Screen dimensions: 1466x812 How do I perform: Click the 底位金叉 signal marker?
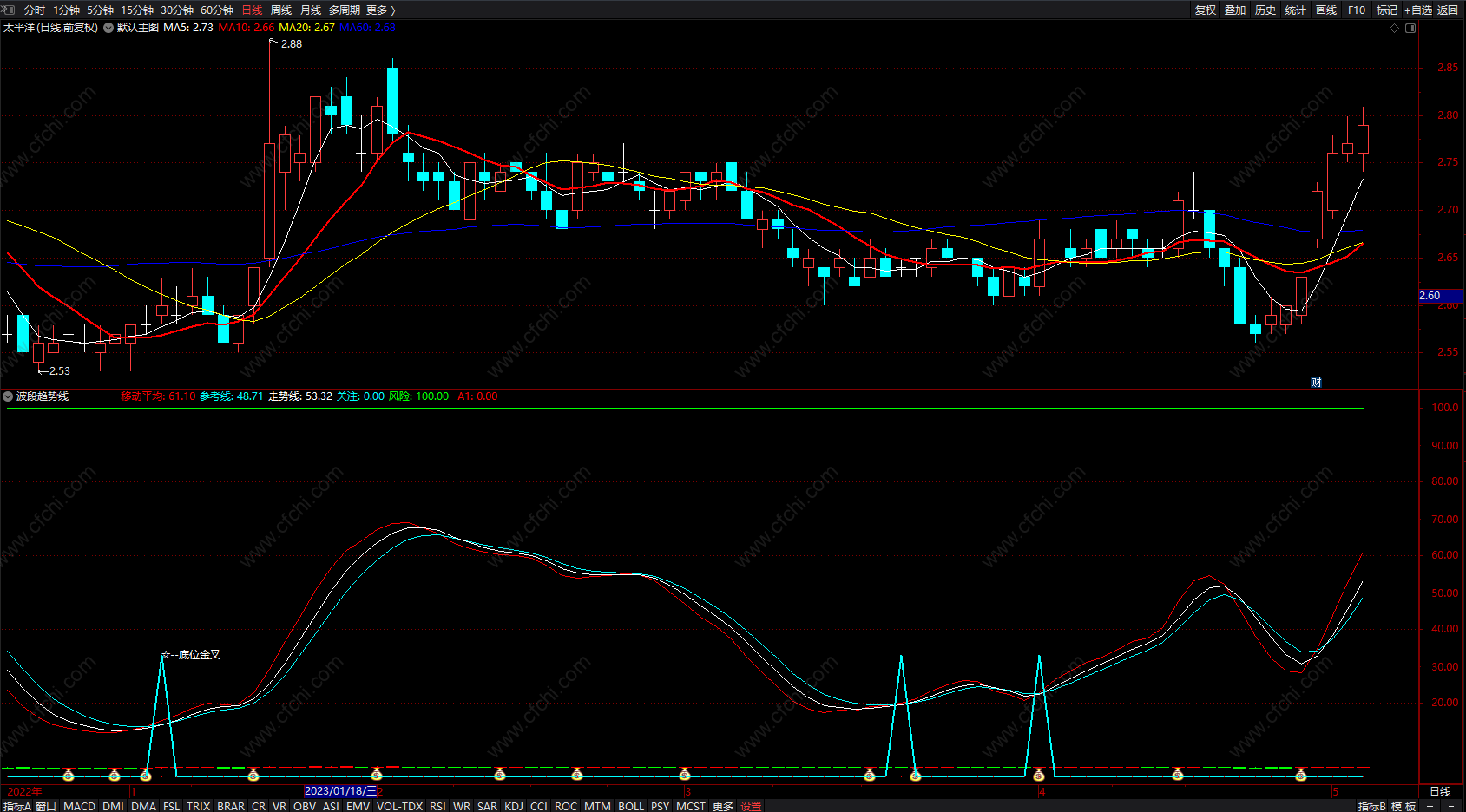coord(193,655)
